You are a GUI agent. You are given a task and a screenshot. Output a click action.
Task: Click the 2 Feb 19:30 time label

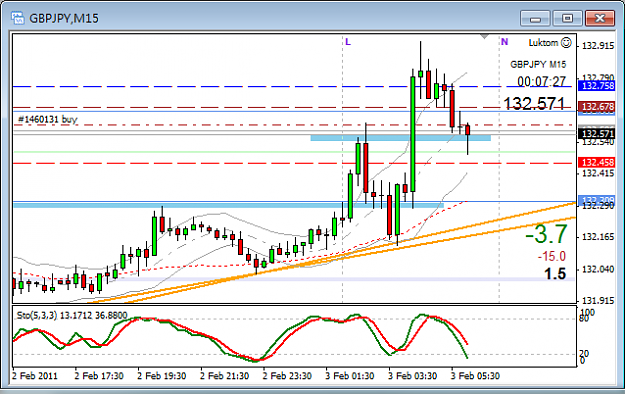(161, 376)
